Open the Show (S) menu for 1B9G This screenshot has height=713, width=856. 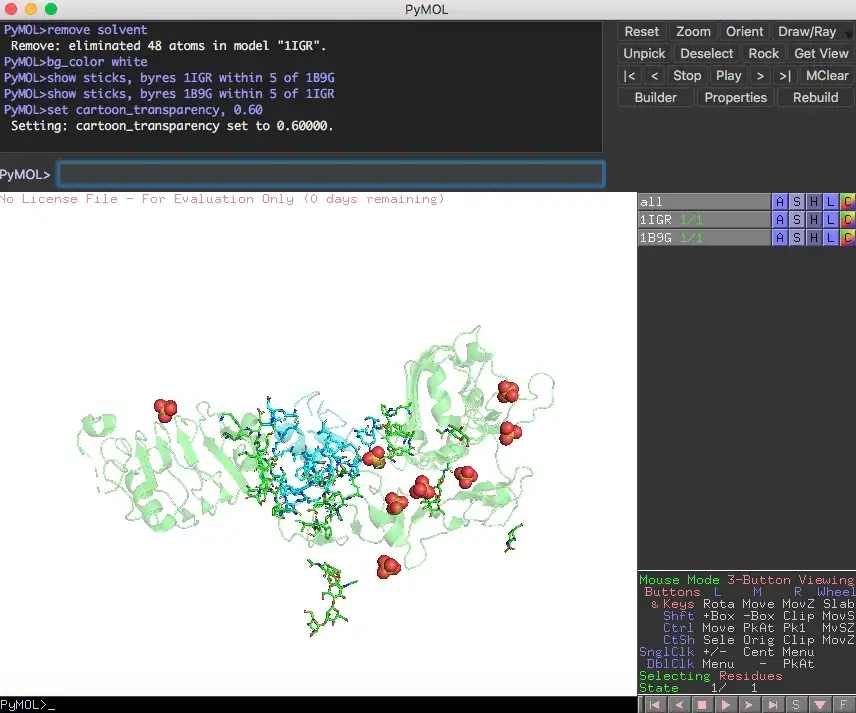797,237
